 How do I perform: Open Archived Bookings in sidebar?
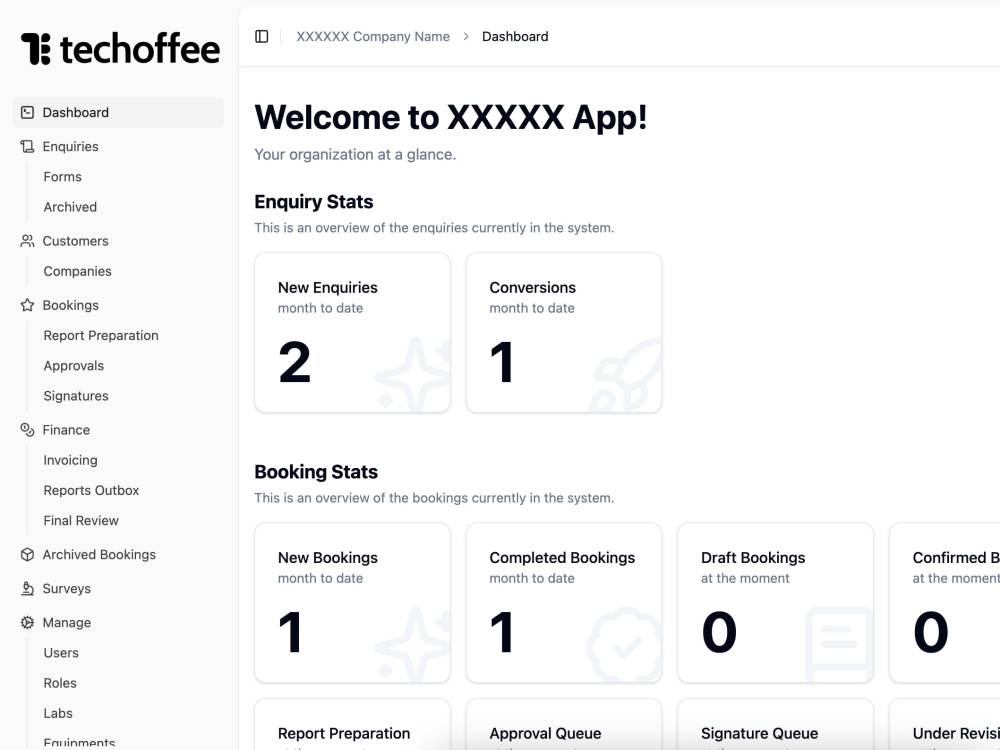[118, 555]
